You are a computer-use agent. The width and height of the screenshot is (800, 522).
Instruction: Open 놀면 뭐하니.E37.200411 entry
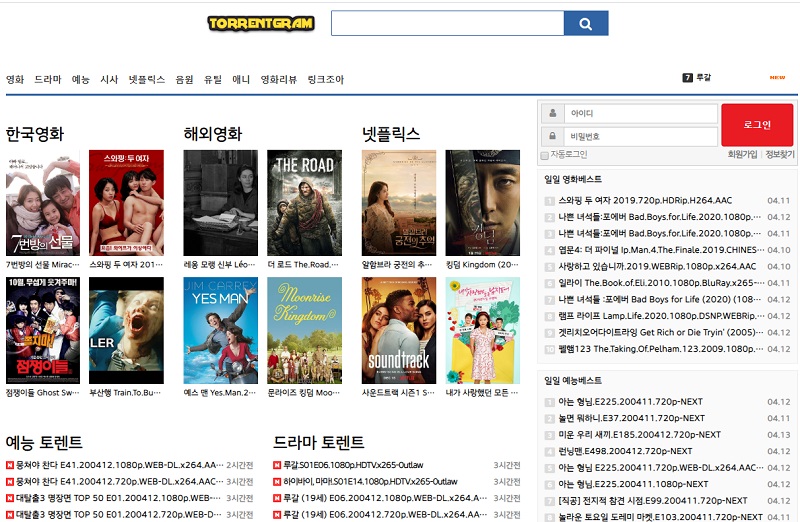(632, 418)
